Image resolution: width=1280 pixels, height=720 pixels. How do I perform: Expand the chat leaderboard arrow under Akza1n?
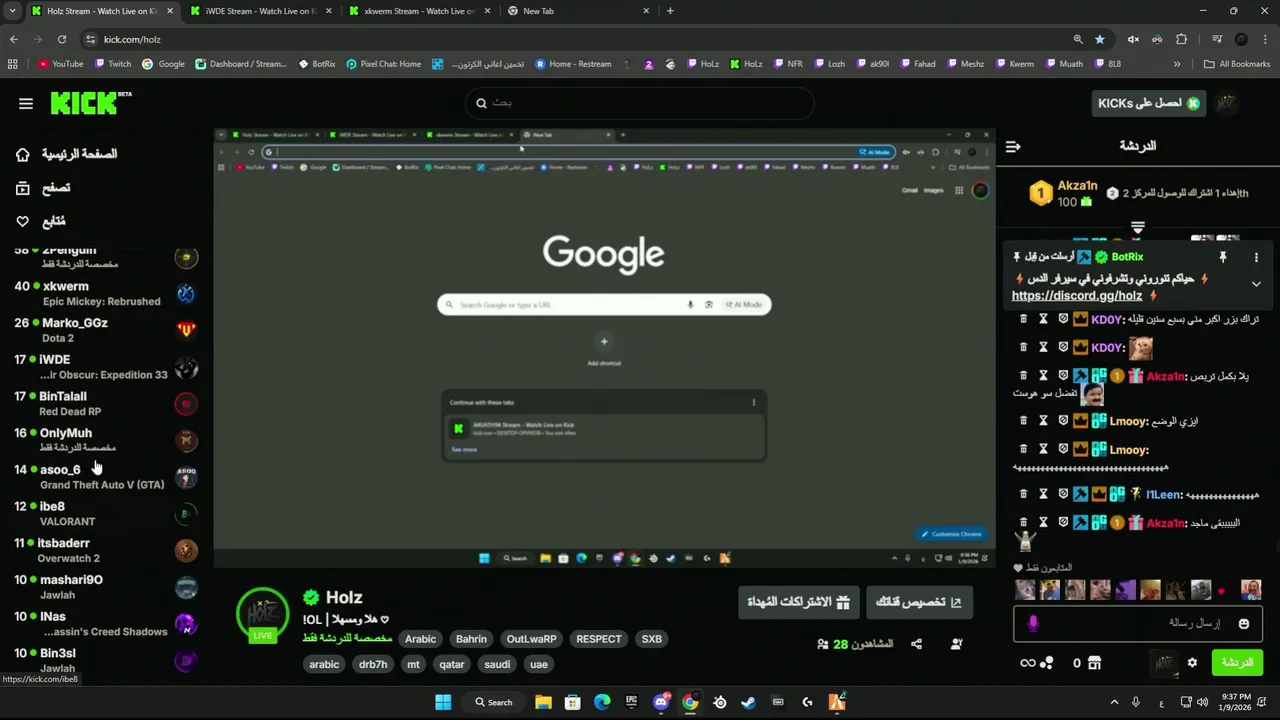[x=1137, y=227]
